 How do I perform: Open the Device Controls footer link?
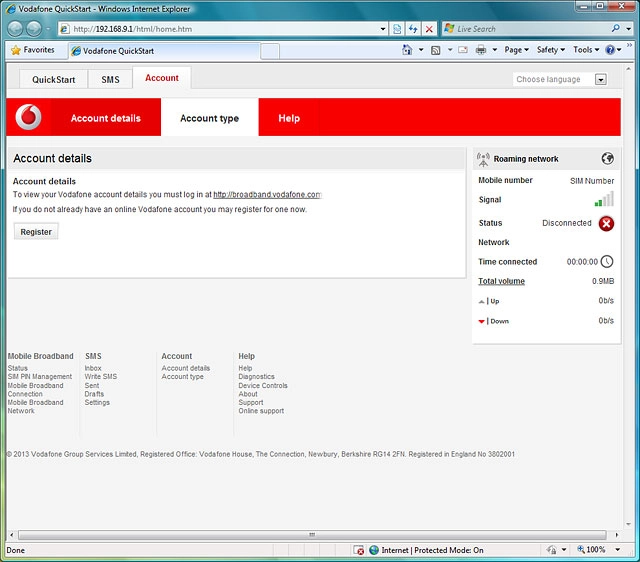263,385
